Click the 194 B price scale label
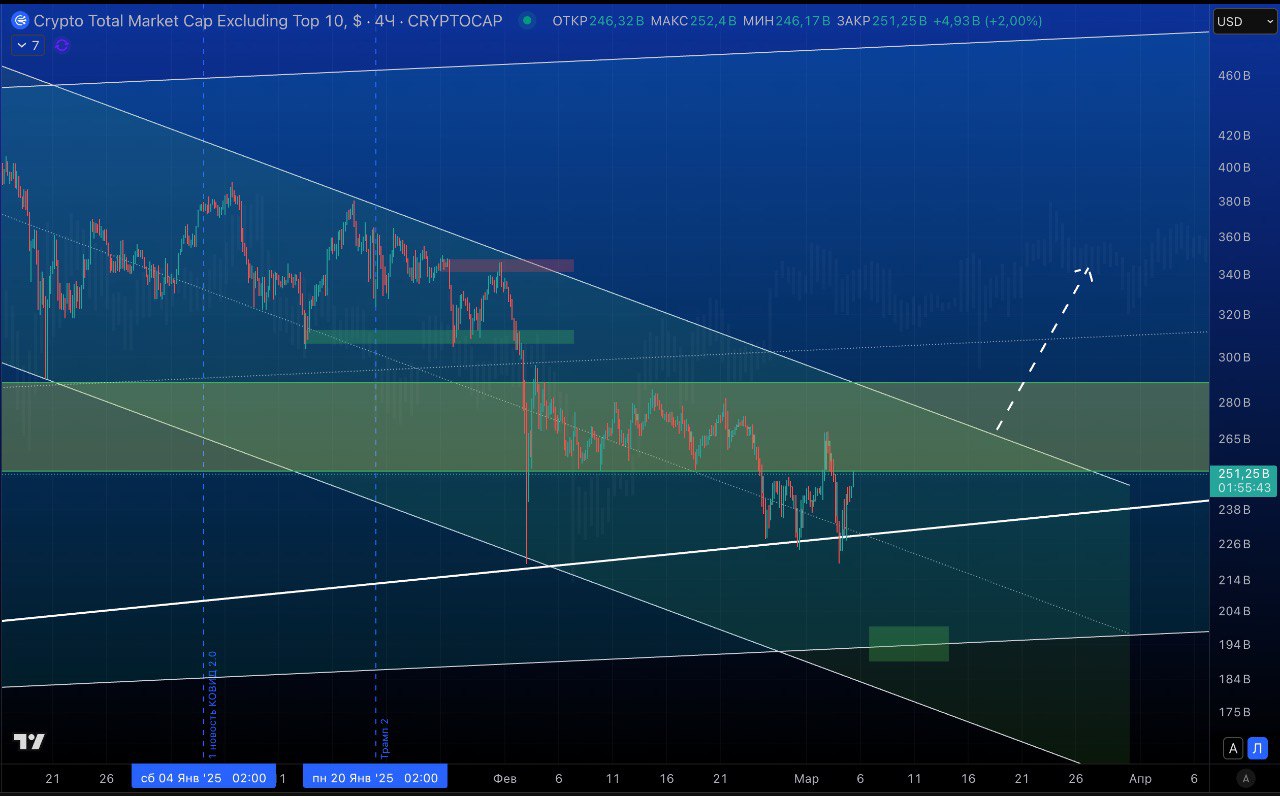This screenshot has height=796, width=1280. [1233, 645]
